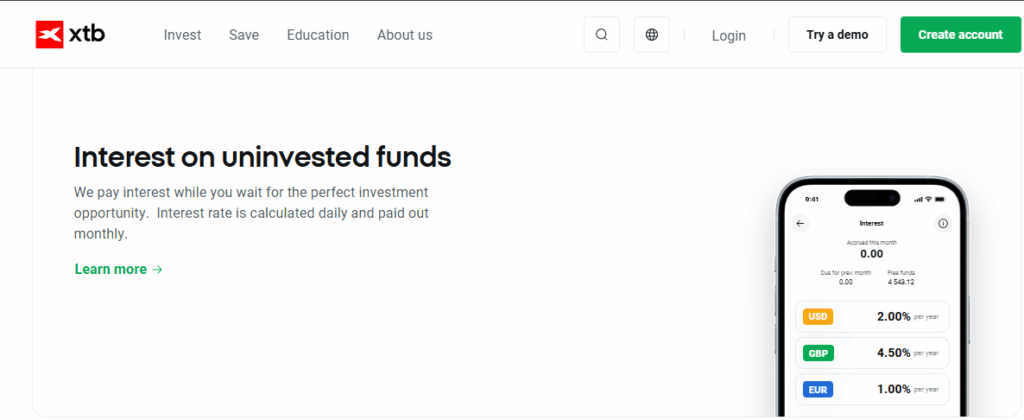Click the xtb logo
The width and height of the screenshot is (1024, 420).
pos(70,35)
